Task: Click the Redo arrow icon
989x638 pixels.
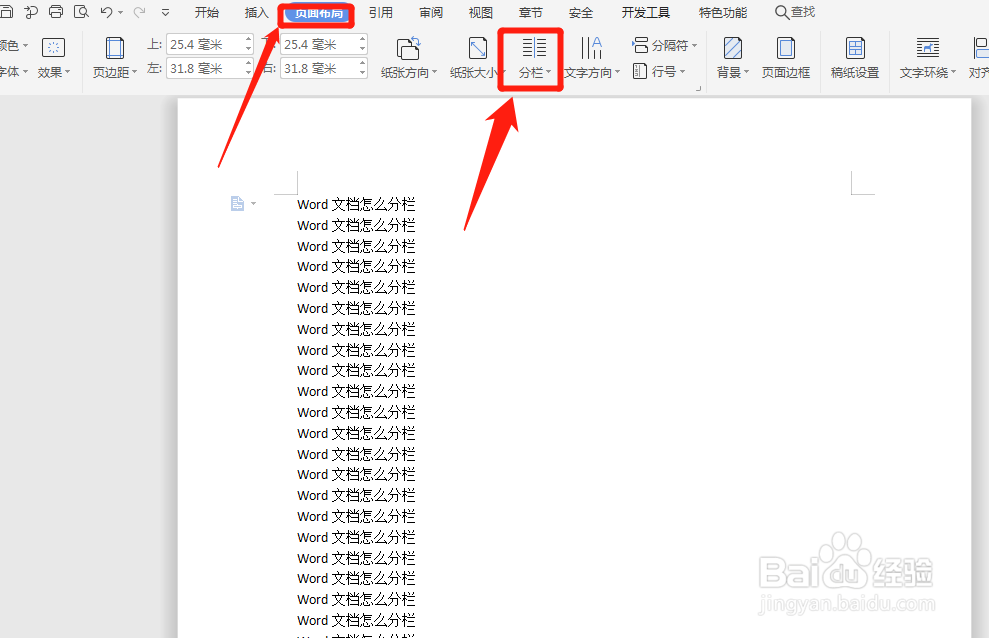Action: (139, 11)
